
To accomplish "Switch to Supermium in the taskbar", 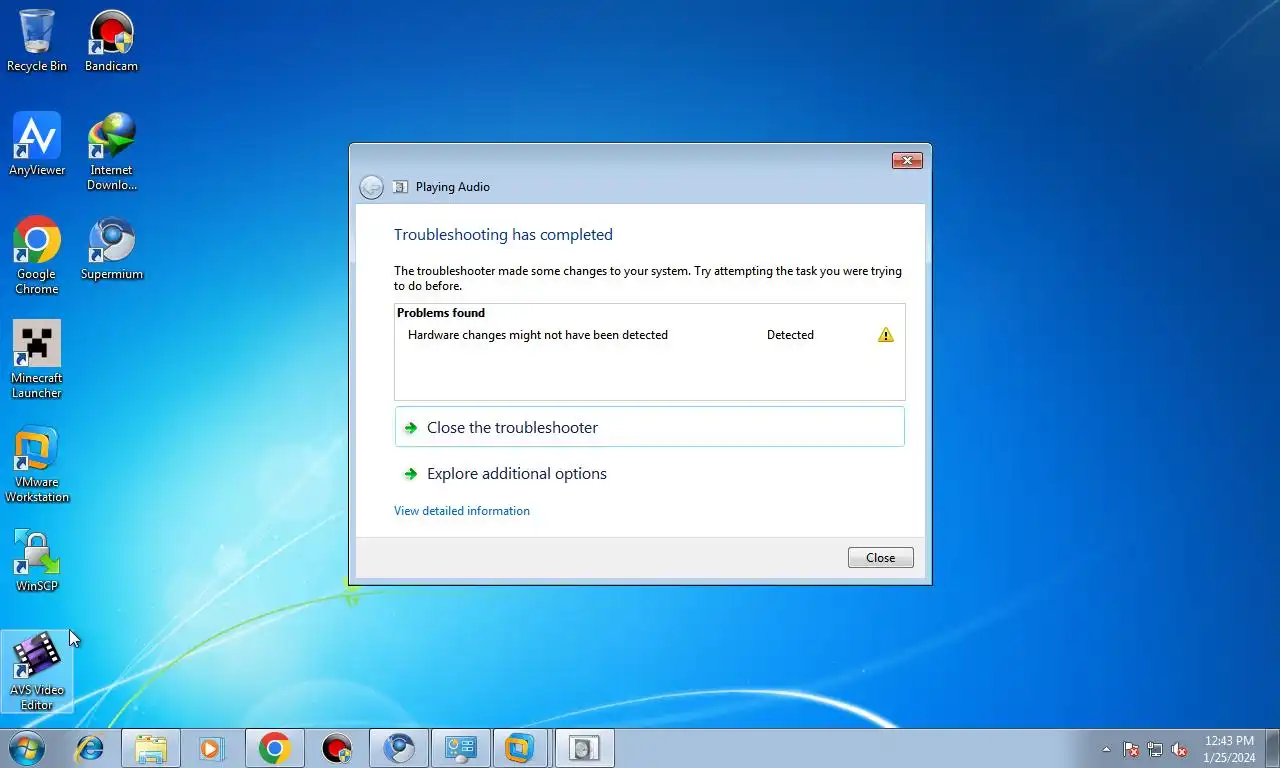I will pos(399,748).
